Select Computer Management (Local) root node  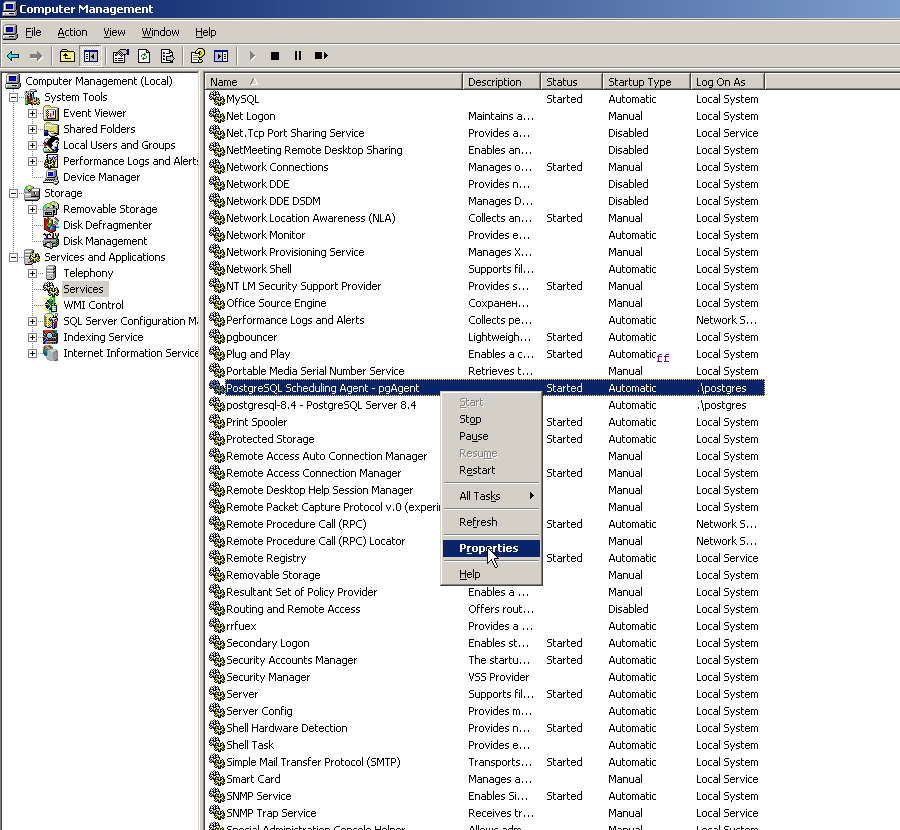click(x=99, y=81)
